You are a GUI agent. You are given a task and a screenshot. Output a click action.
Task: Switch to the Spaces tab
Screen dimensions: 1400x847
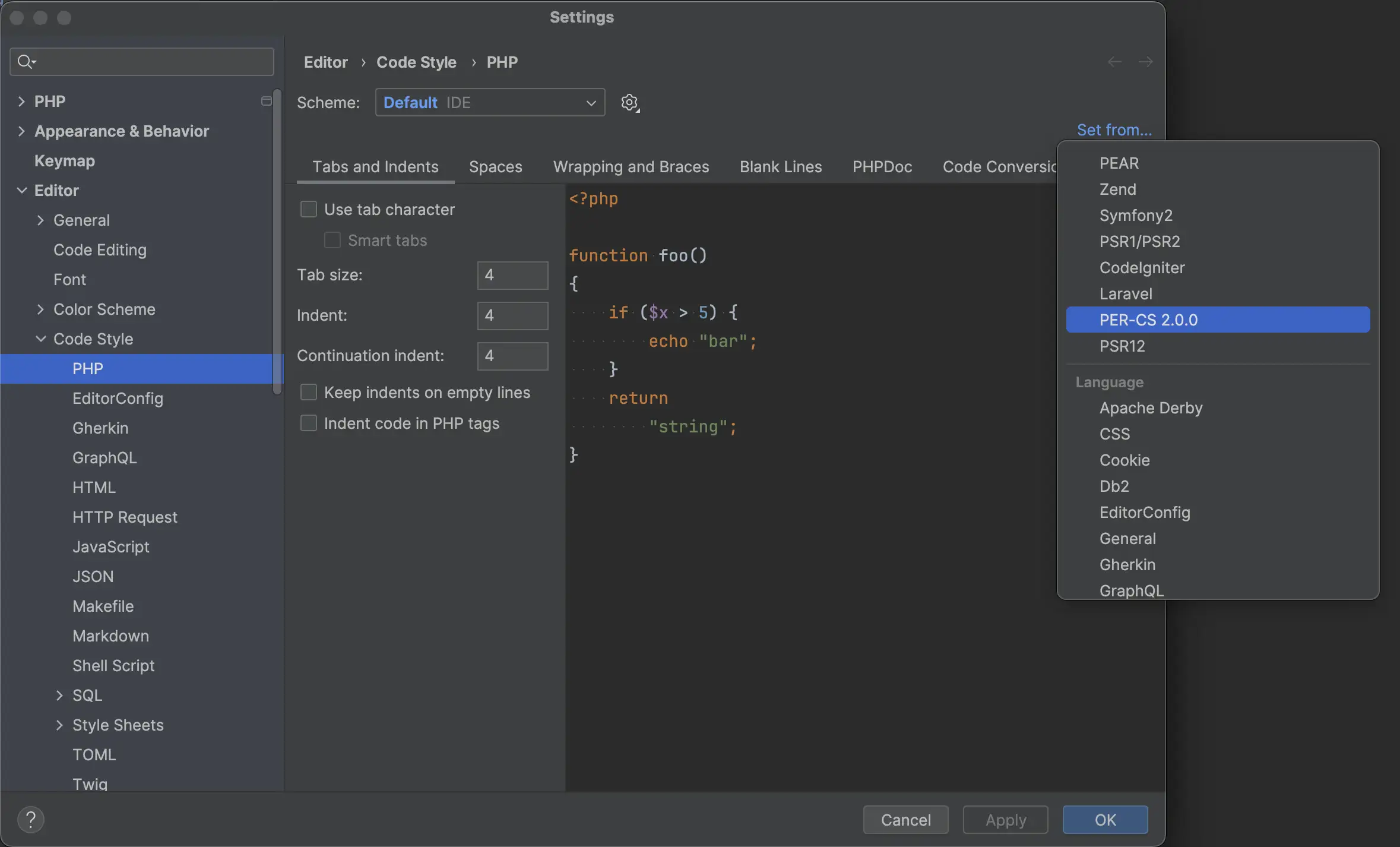tap(495, 166)
